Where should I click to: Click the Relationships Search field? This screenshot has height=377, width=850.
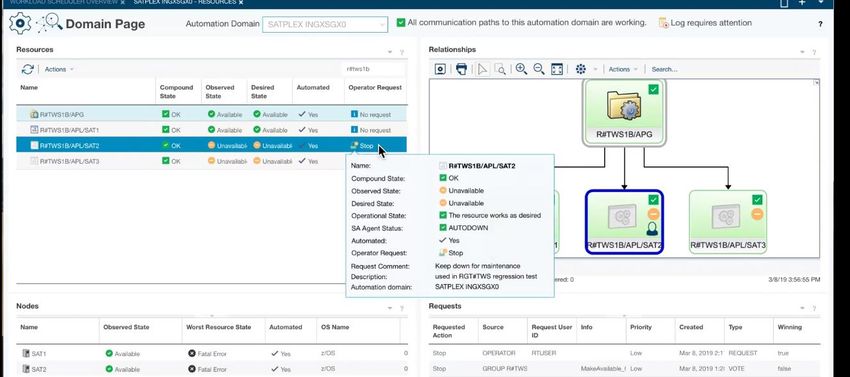coord(665,69)
